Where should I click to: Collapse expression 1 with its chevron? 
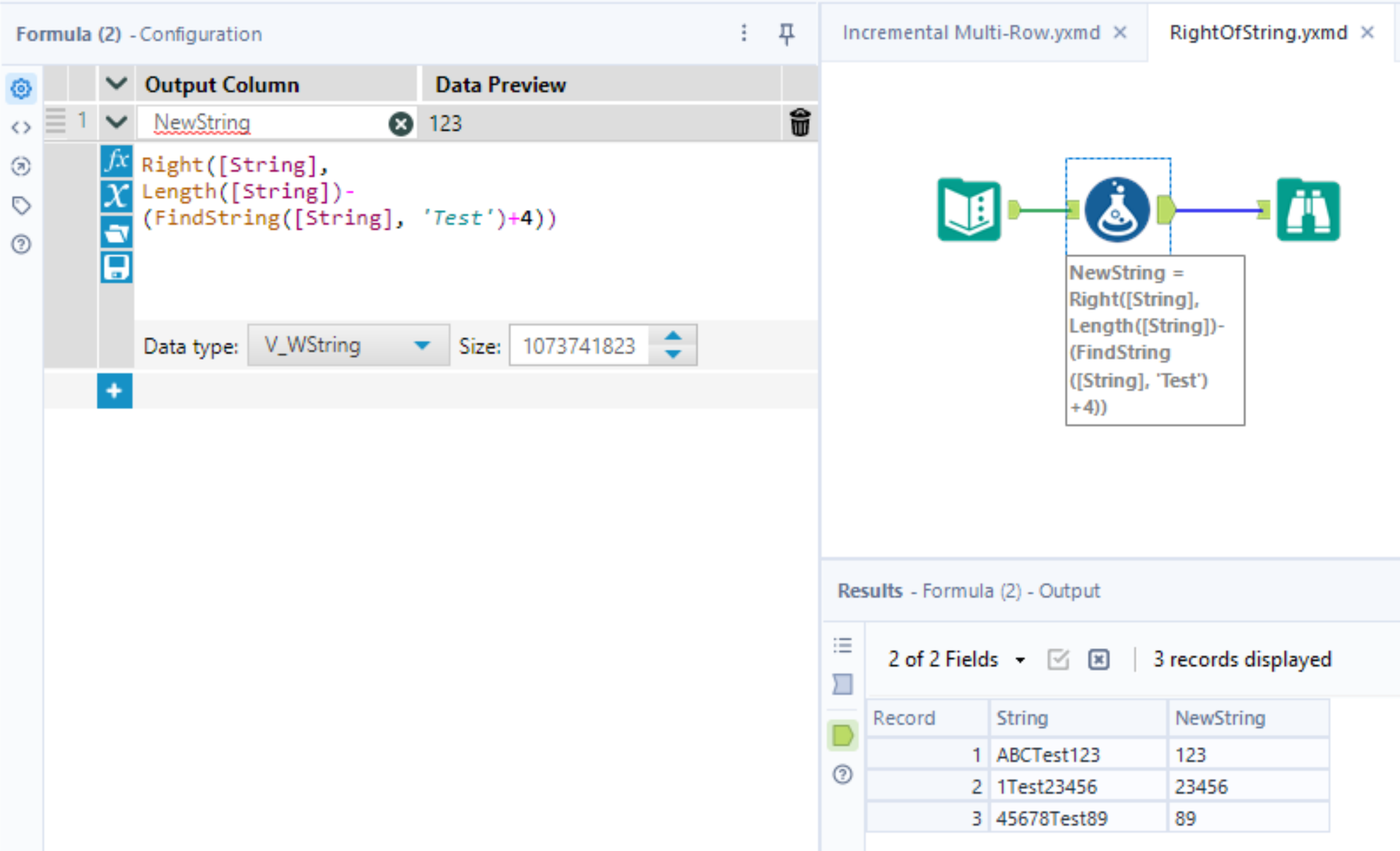click(x=117, y=122)
